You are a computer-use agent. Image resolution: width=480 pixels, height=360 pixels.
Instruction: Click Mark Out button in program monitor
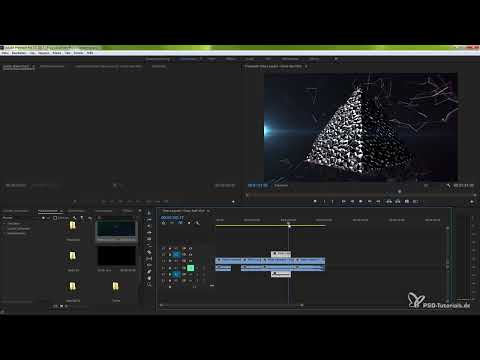pyautogui.click(x=333, y=202)
